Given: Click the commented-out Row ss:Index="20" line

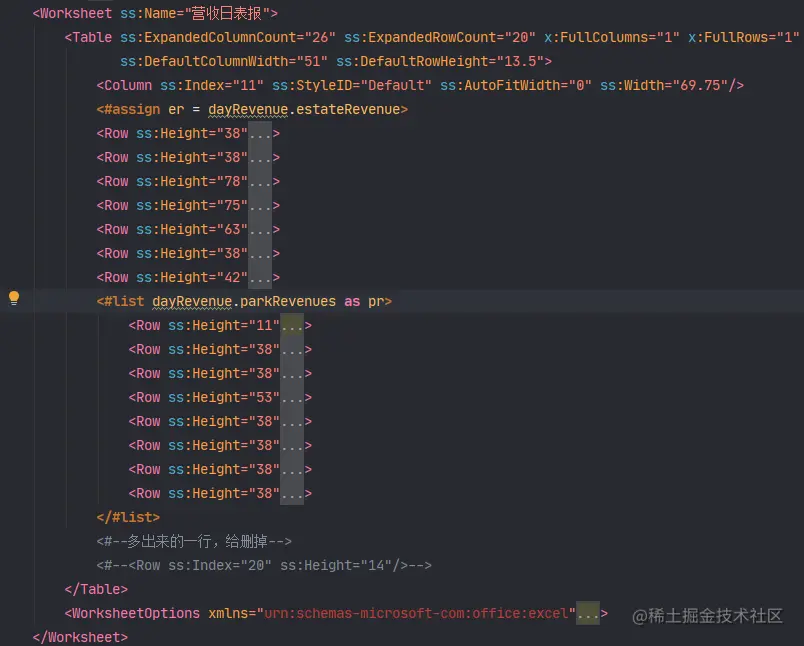Looking at the screenshot, I should [x=264, y=566].
